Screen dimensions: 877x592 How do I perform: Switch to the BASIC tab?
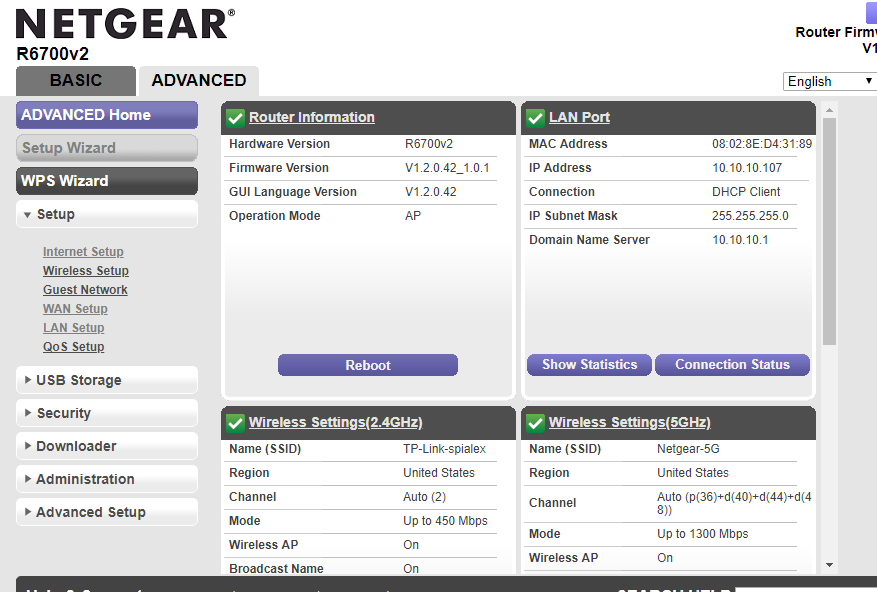pyautogui.click(x=75, y=80)
